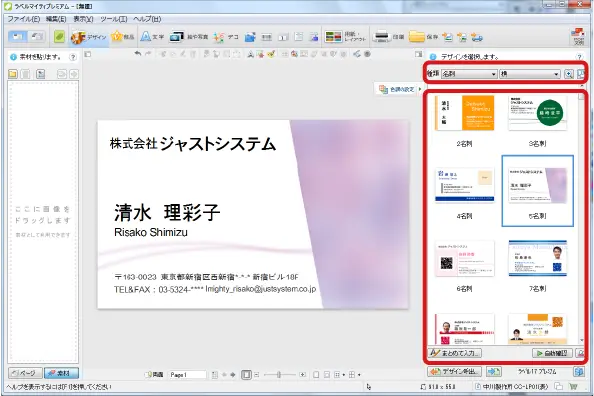Select the 文字 text tool

point(152,37)
